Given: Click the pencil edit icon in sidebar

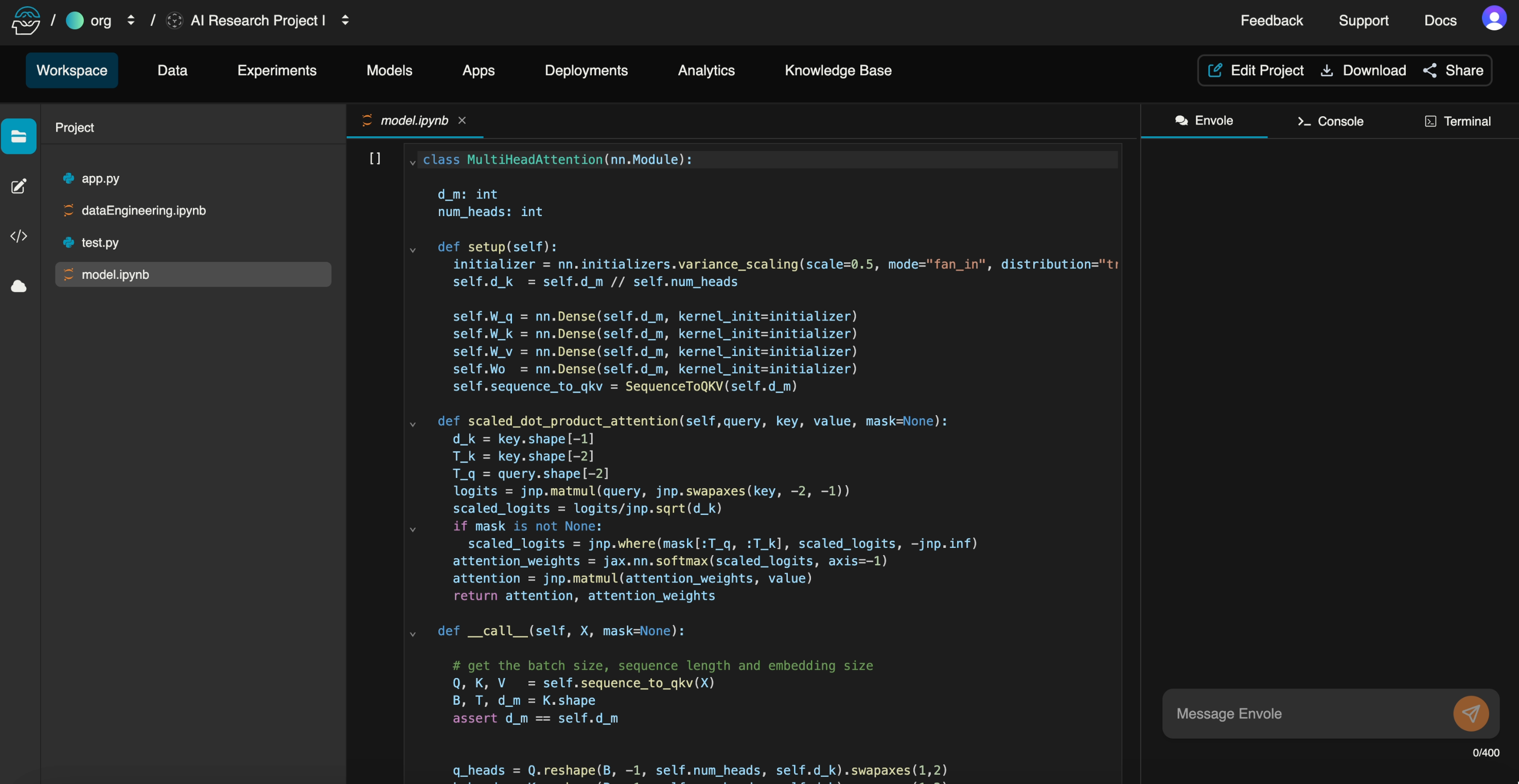Looking at the screenshot, I should click(x=19, y=186).
